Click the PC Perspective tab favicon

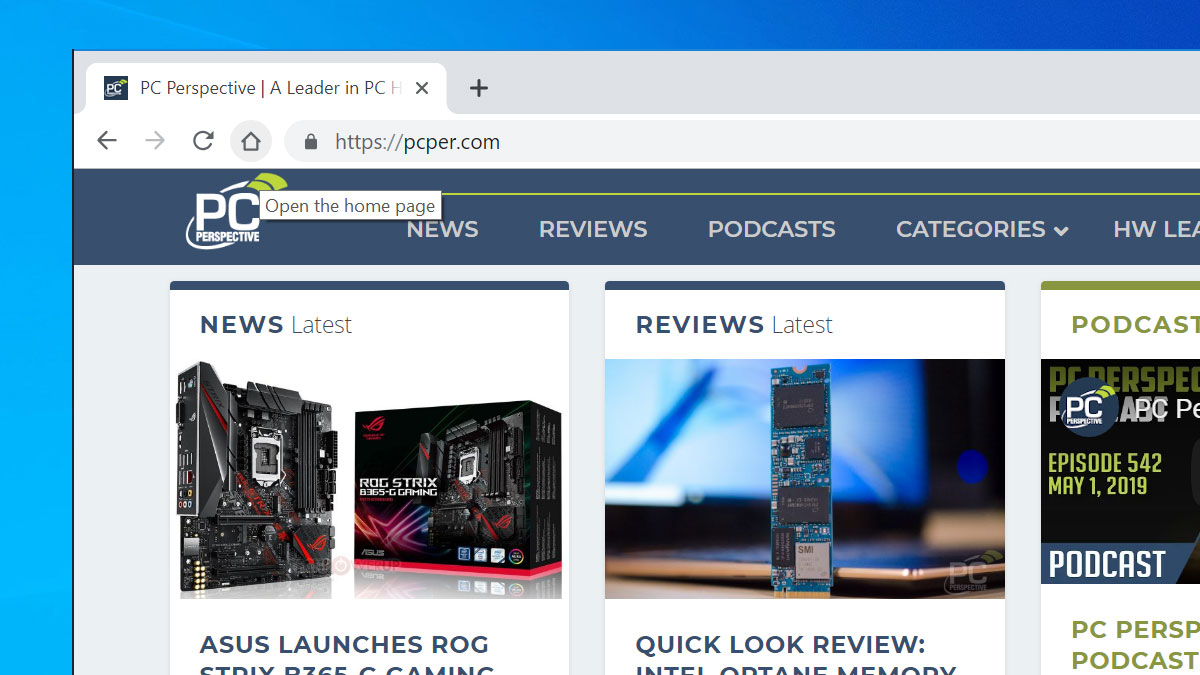pyautogui.click(x=116, y=88)
